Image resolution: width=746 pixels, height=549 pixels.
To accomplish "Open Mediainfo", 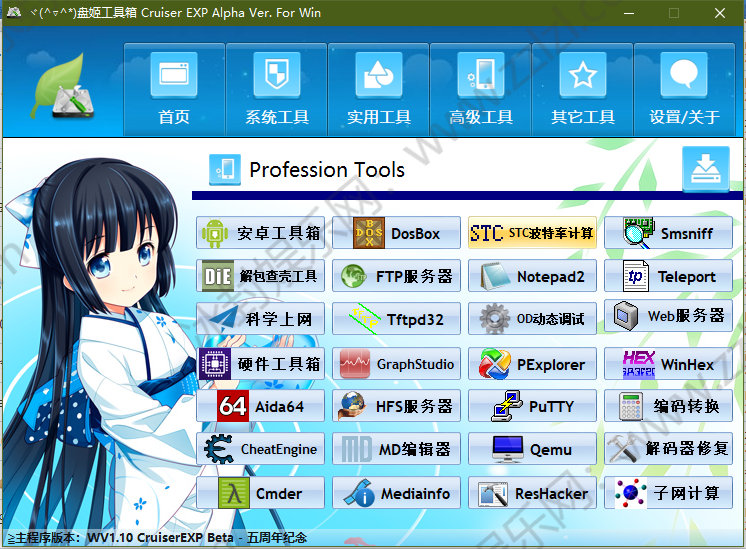I will coord(397,493).
